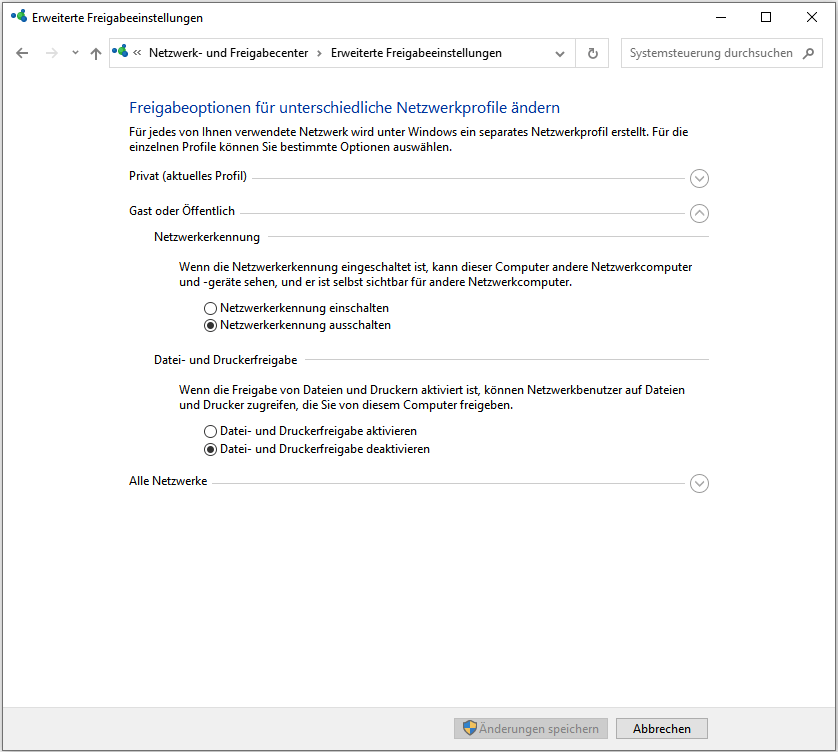Click the Abbrechen button
This screenshot has height=752, width=838.
click(661, 728)
